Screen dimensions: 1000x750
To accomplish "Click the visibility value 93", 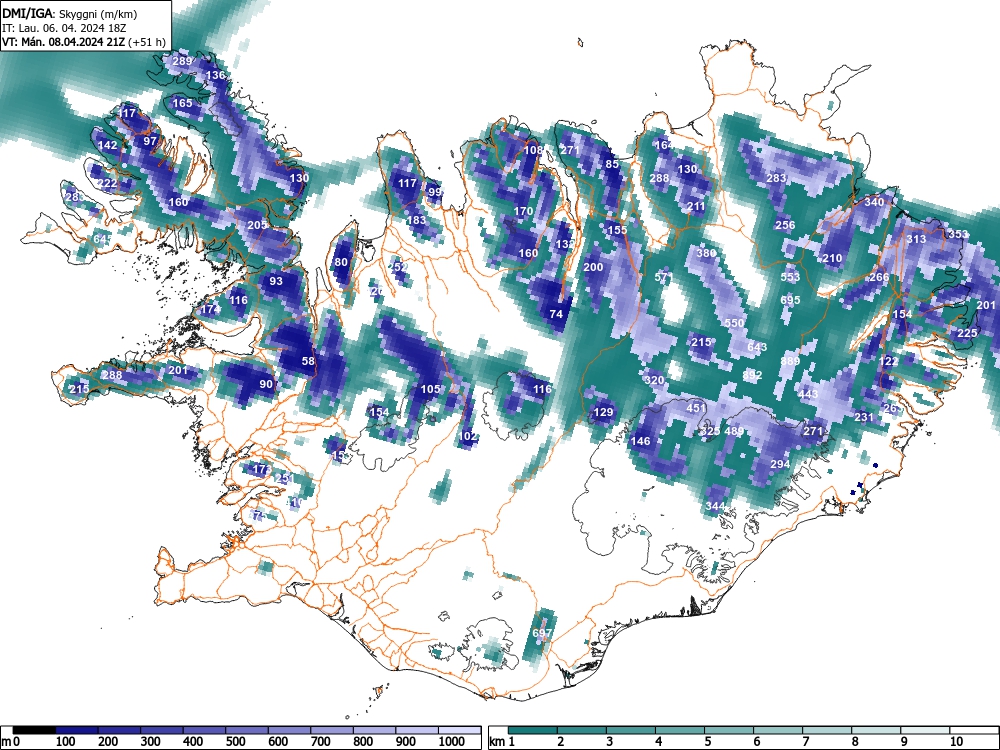I will [276, 281].
